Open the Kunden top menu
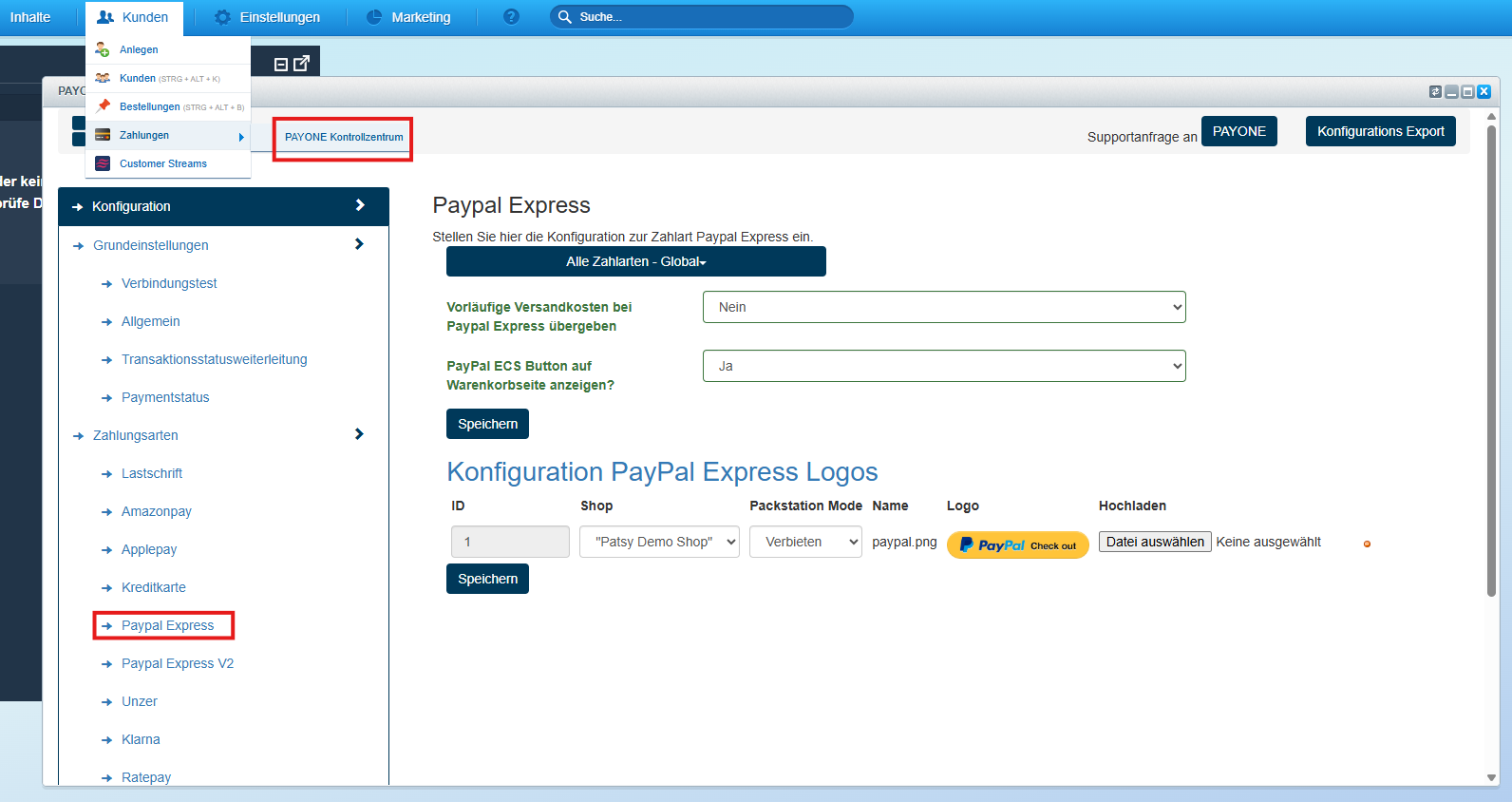Screen dimensions: 1512x802 click(133, 17)
